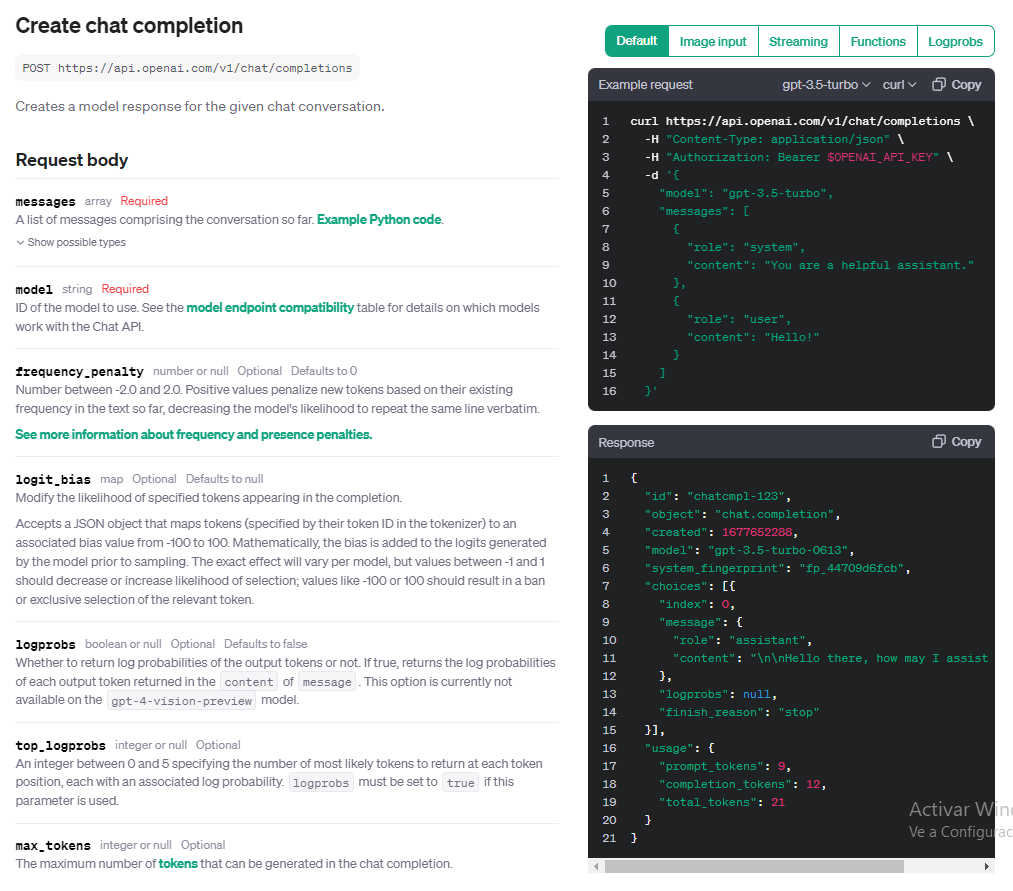Click the Request body section heading

point(72,160)
